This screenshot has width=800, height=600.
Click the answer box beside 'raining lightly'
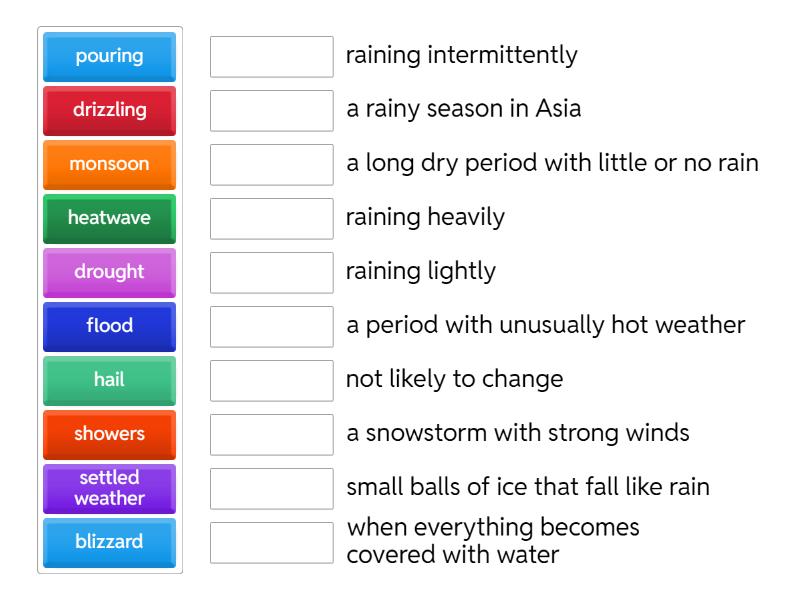tap(271, 272)
